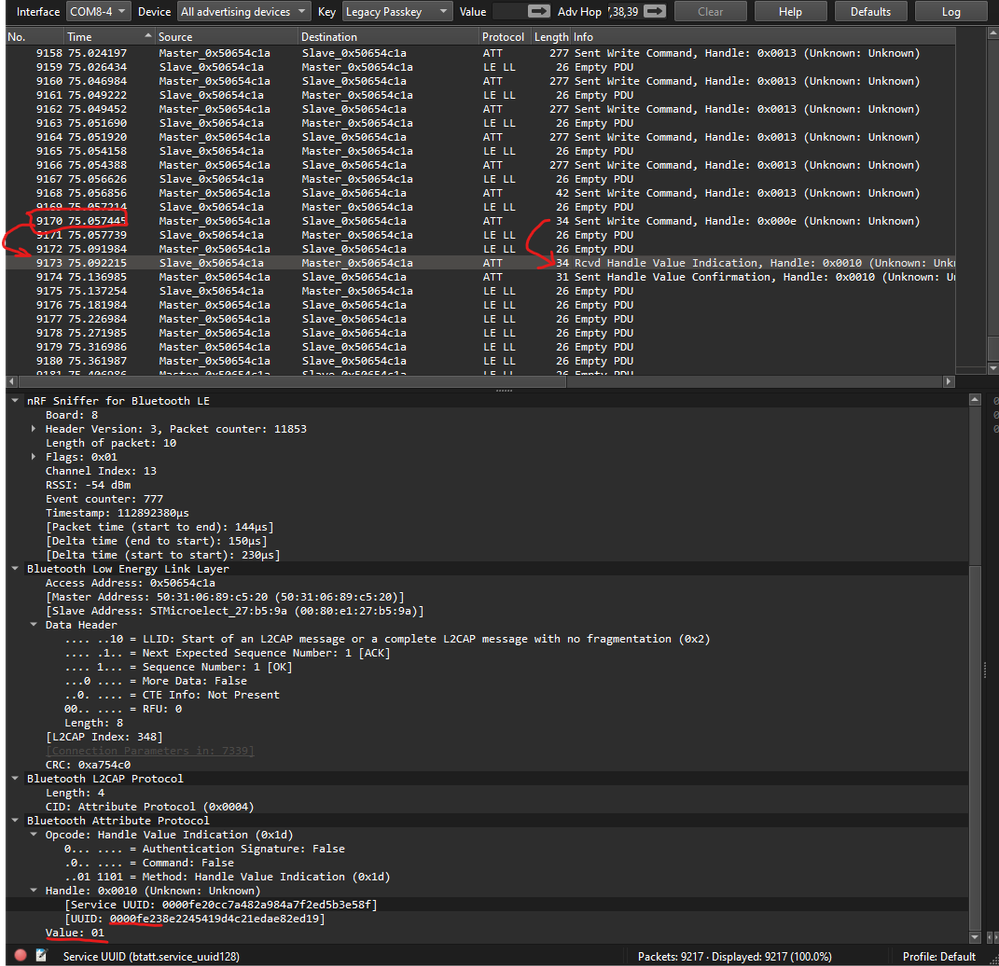Collapse the Bluetooth Low Energy Link Layer tree
The image size is (999, 966).
[15, 568]
